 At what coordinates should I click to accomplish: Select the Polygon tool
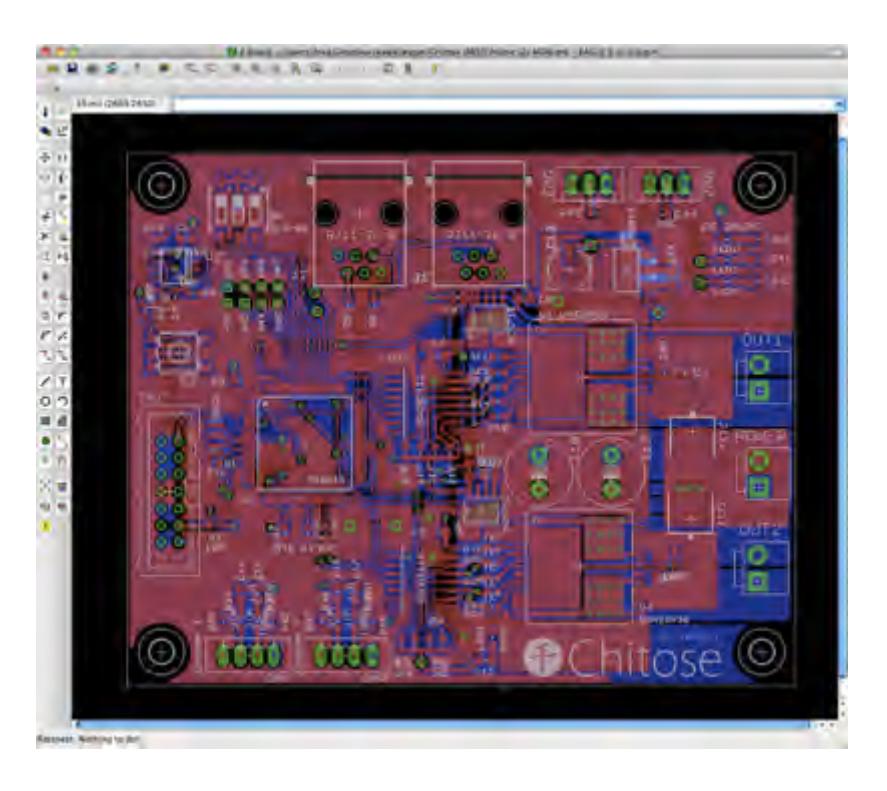tap(62, 421)
